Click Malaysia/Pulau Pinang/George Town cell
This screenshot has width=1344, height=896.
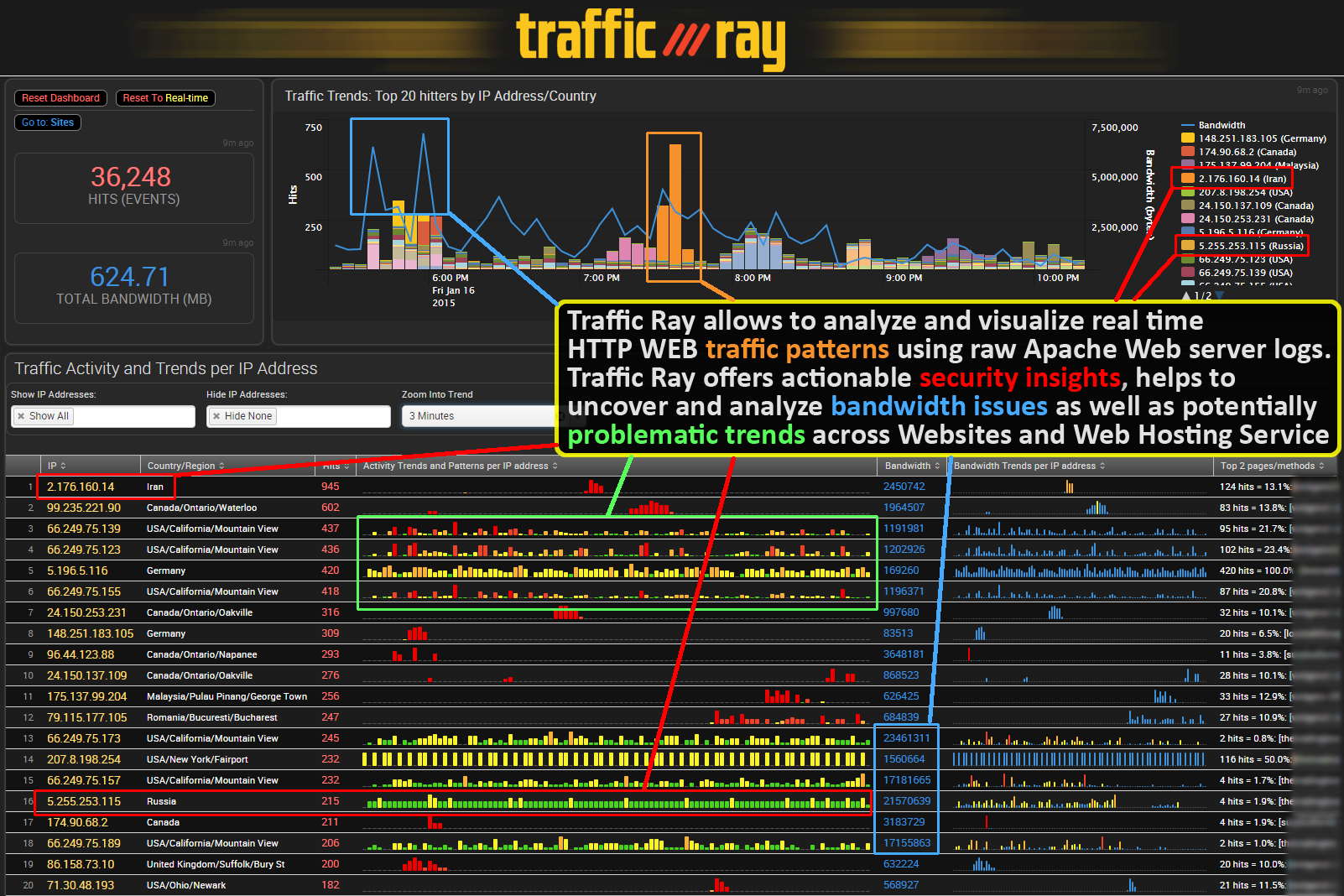click(x=227, y=696)
